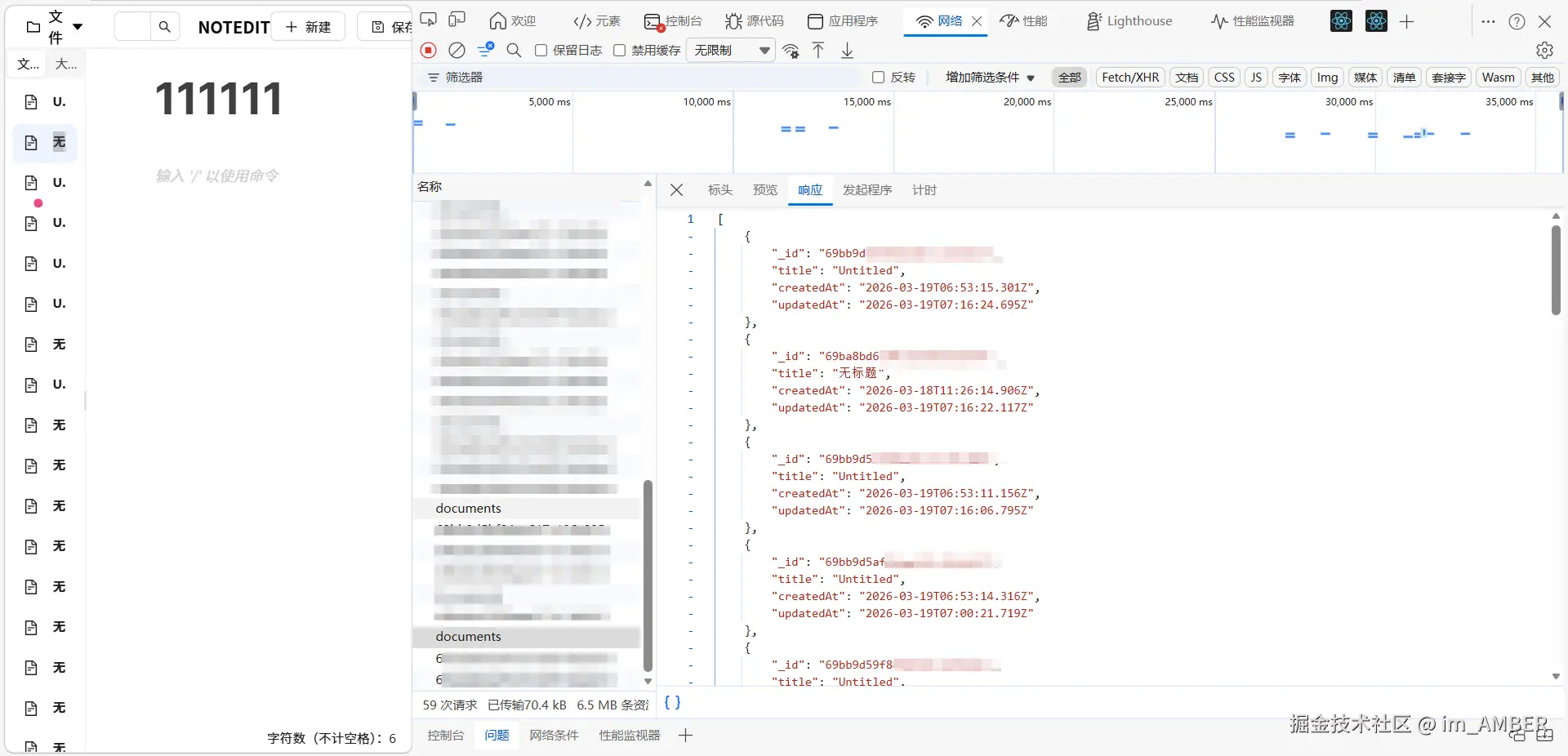Image resolution: width=1568 pixels, height=756 pixels.
Task: Expand the 增加筛选条件 dropdown
Action: coord(990,78)
